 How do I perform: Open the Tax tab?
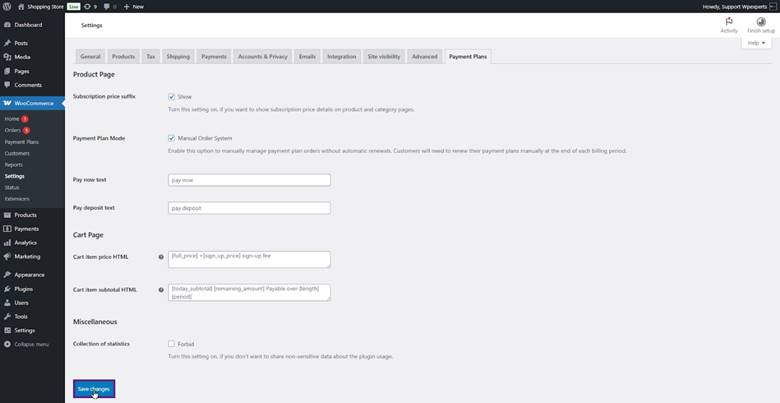(151, 57)
